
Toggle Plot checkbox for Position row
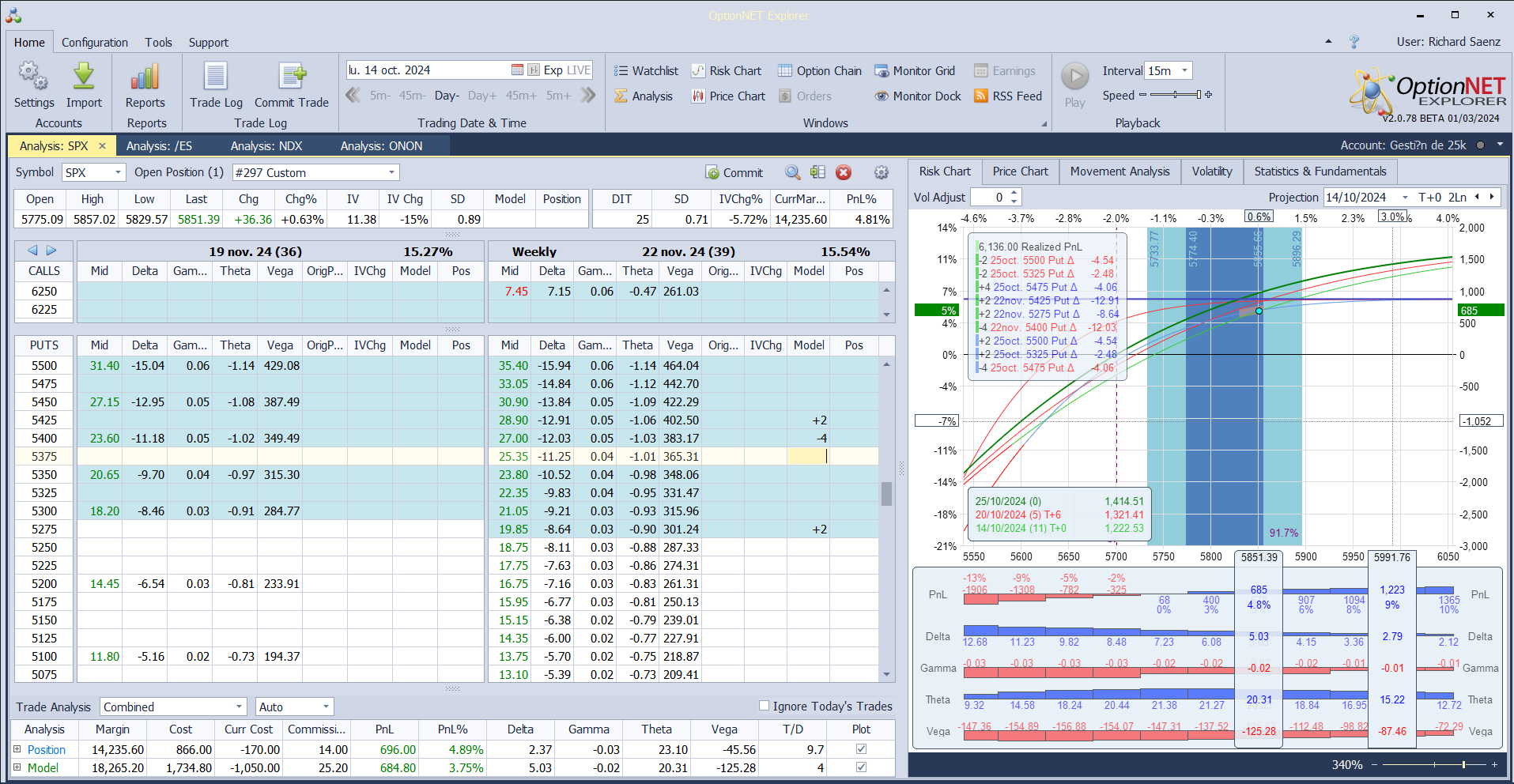(x=861, y=749)
